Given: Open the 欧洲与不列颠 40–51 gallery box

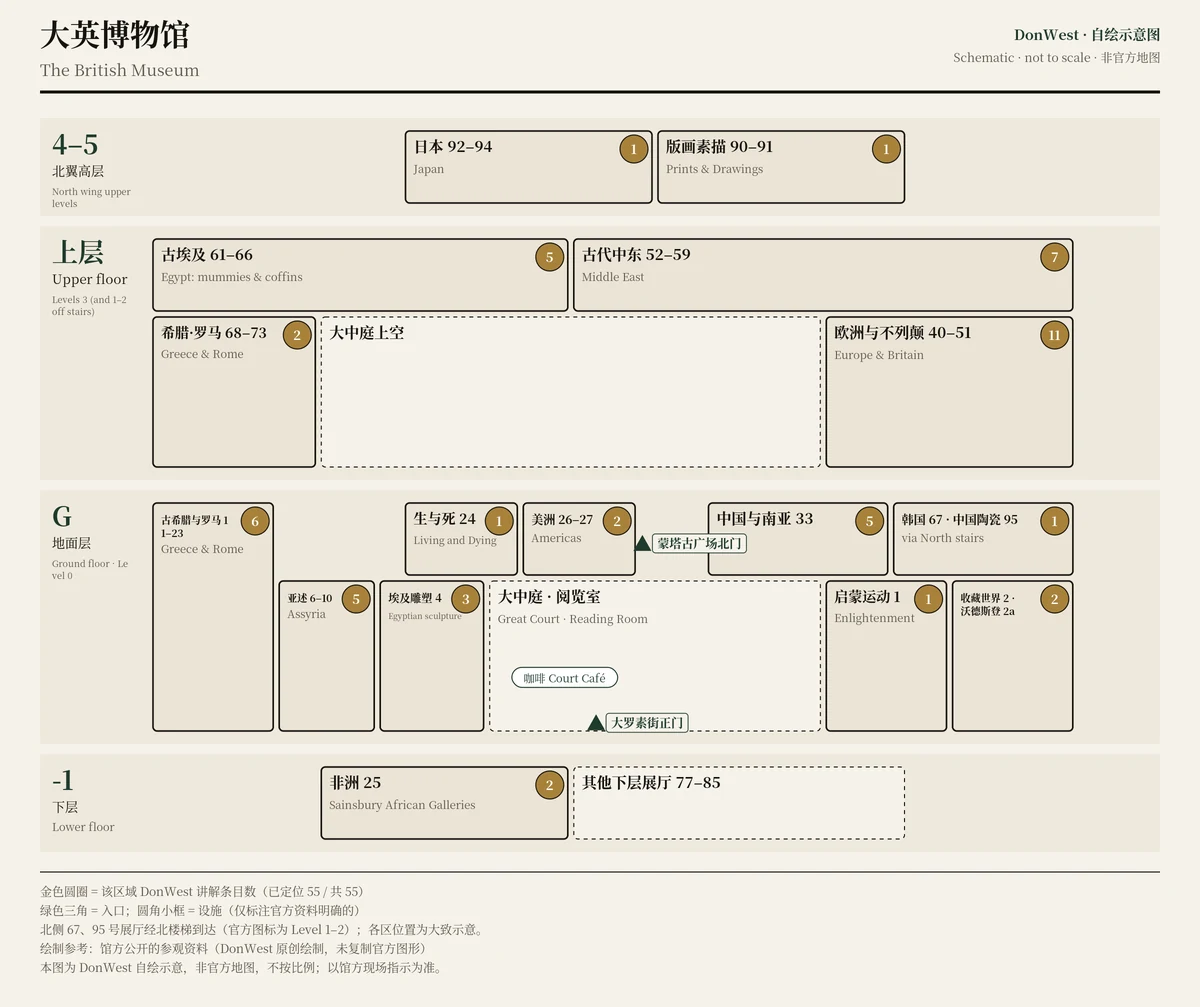Looking at the screenshot, I should (x=949, y=392).
